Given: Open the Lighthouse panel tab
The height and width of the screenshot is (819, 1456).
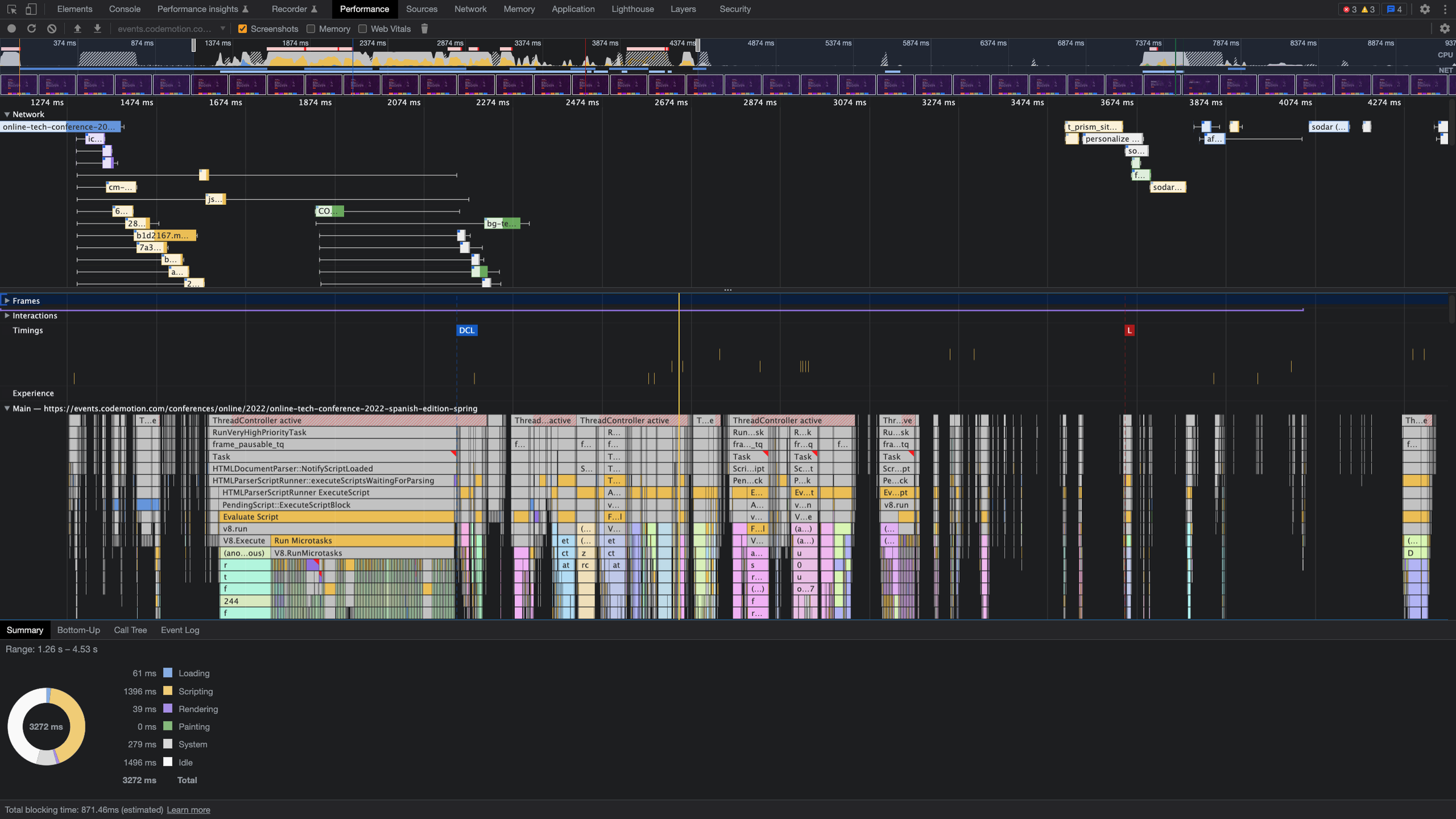Looking at the screenshot, I should pos(632,9).
